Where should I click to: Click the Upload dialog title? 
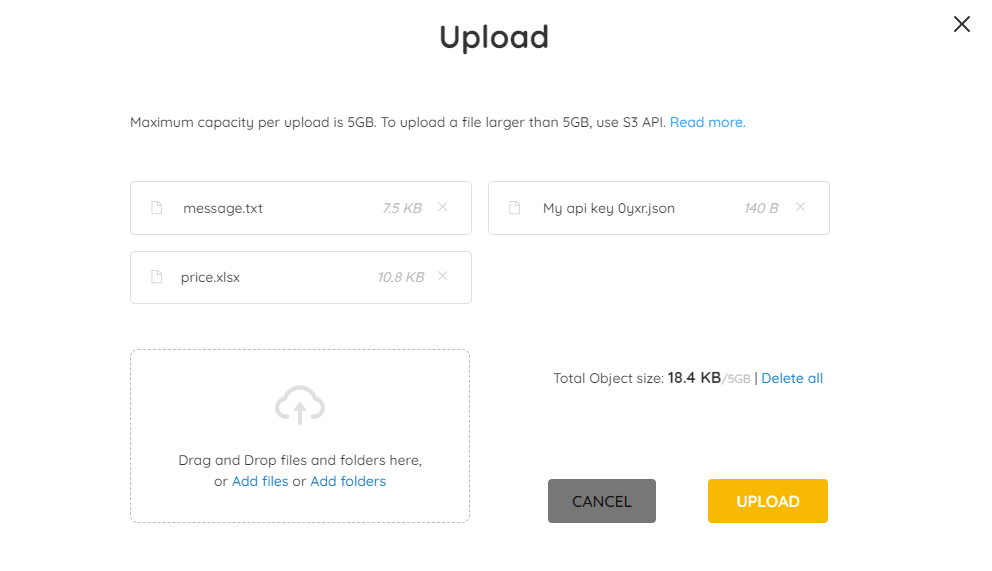[494, 37]
